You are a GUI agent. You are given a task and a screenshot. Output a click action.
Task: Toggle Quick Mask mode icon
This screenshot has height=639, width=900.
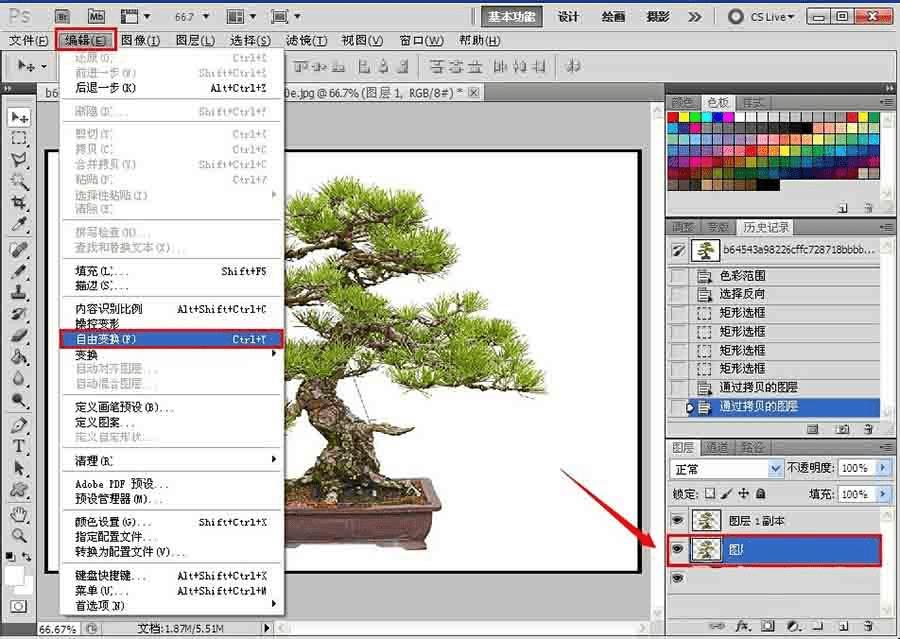point(18,606)
